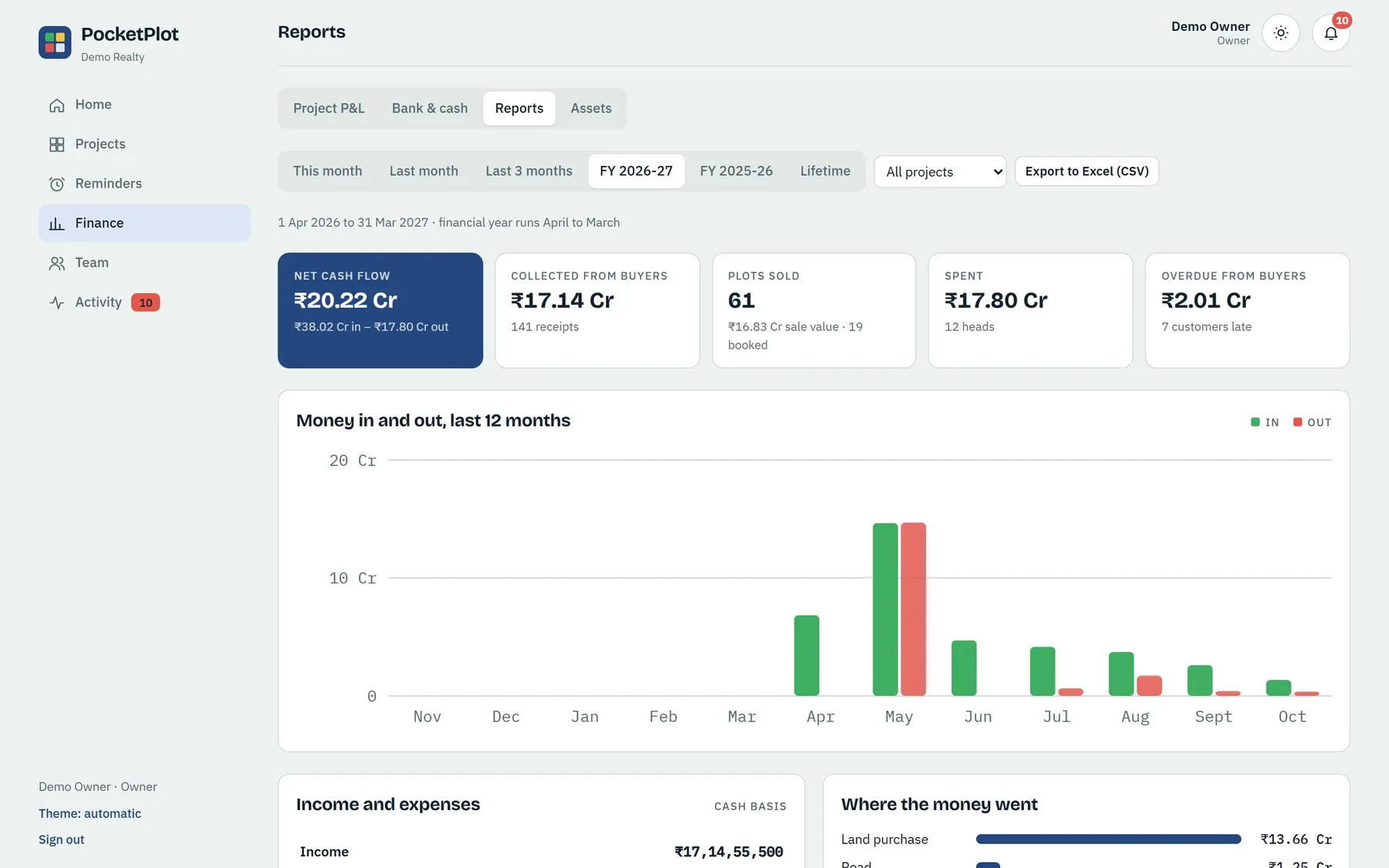Screen dimensions: 1389x868
Task: Open the All projects dropdown
Action: (940, 171)
